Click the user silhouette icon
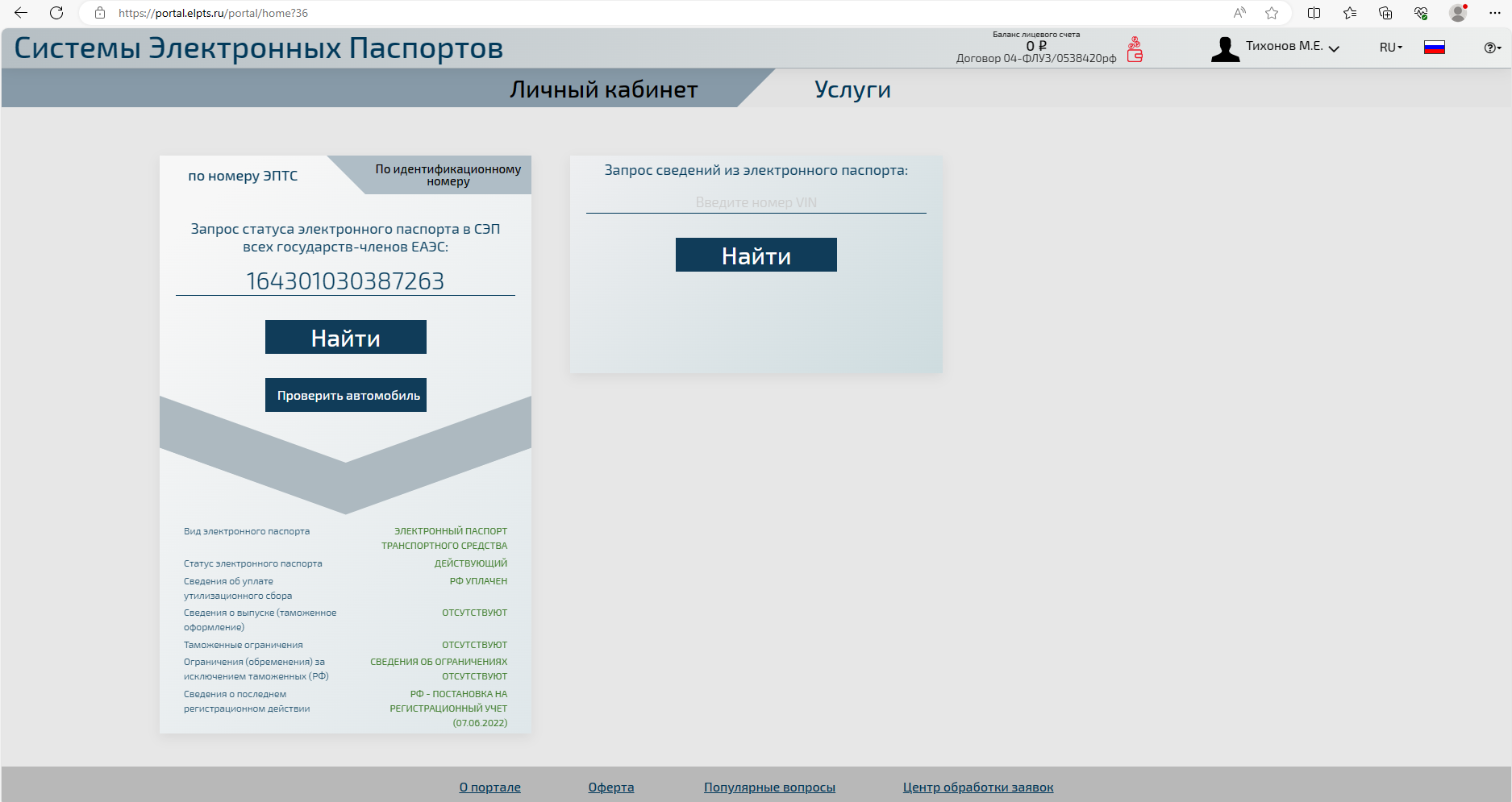 point(1225,49)
